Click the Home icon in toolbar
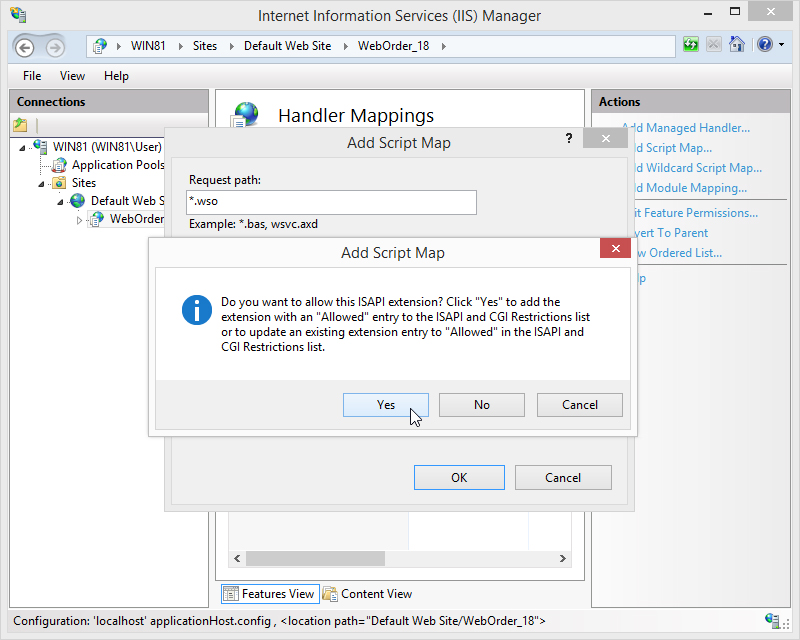The width and height of the screenshot is (800, 640). click(x=737, y=44)
